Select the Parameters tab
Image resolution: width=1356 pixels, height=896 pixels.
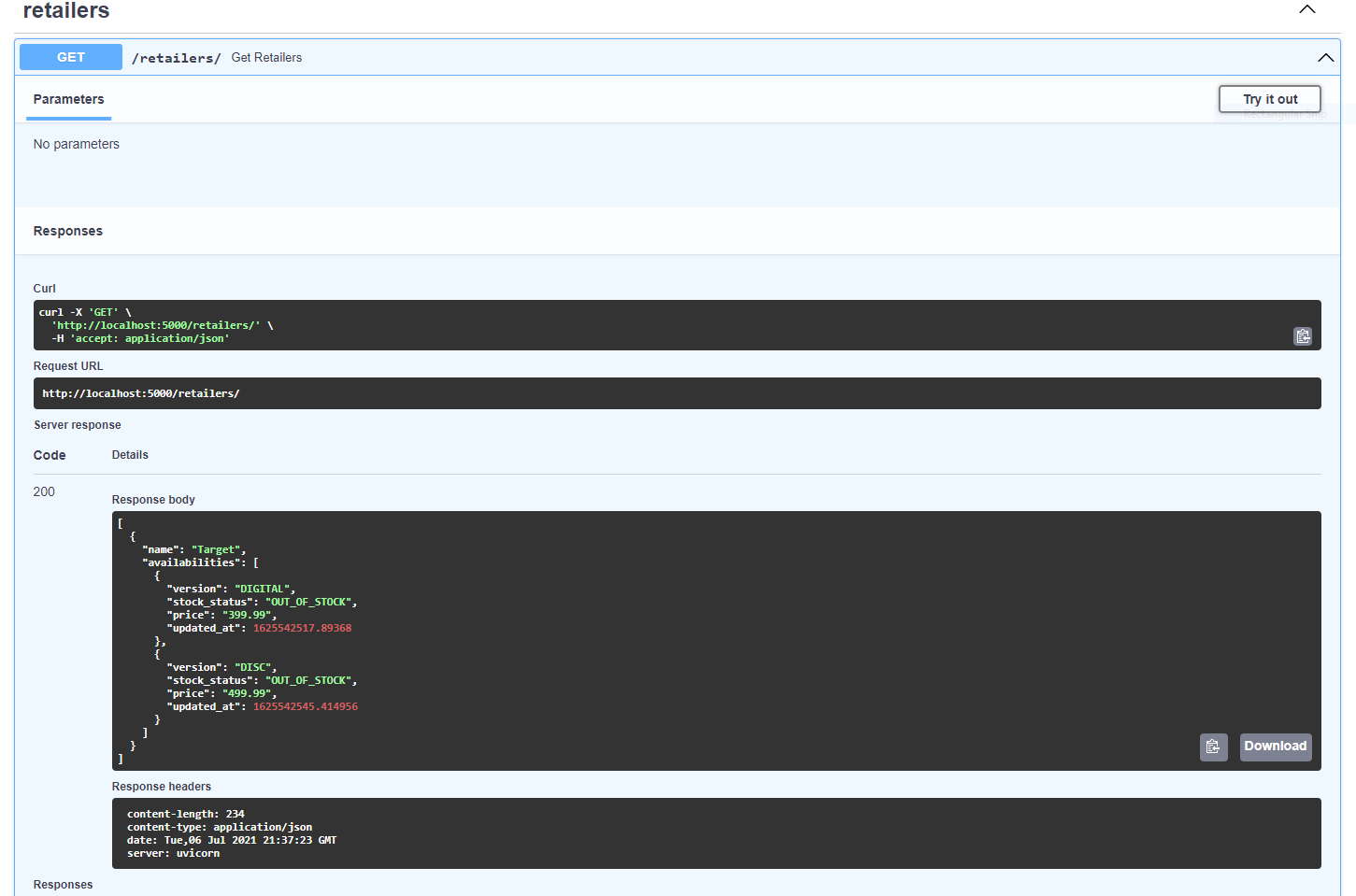coord(68,100)
